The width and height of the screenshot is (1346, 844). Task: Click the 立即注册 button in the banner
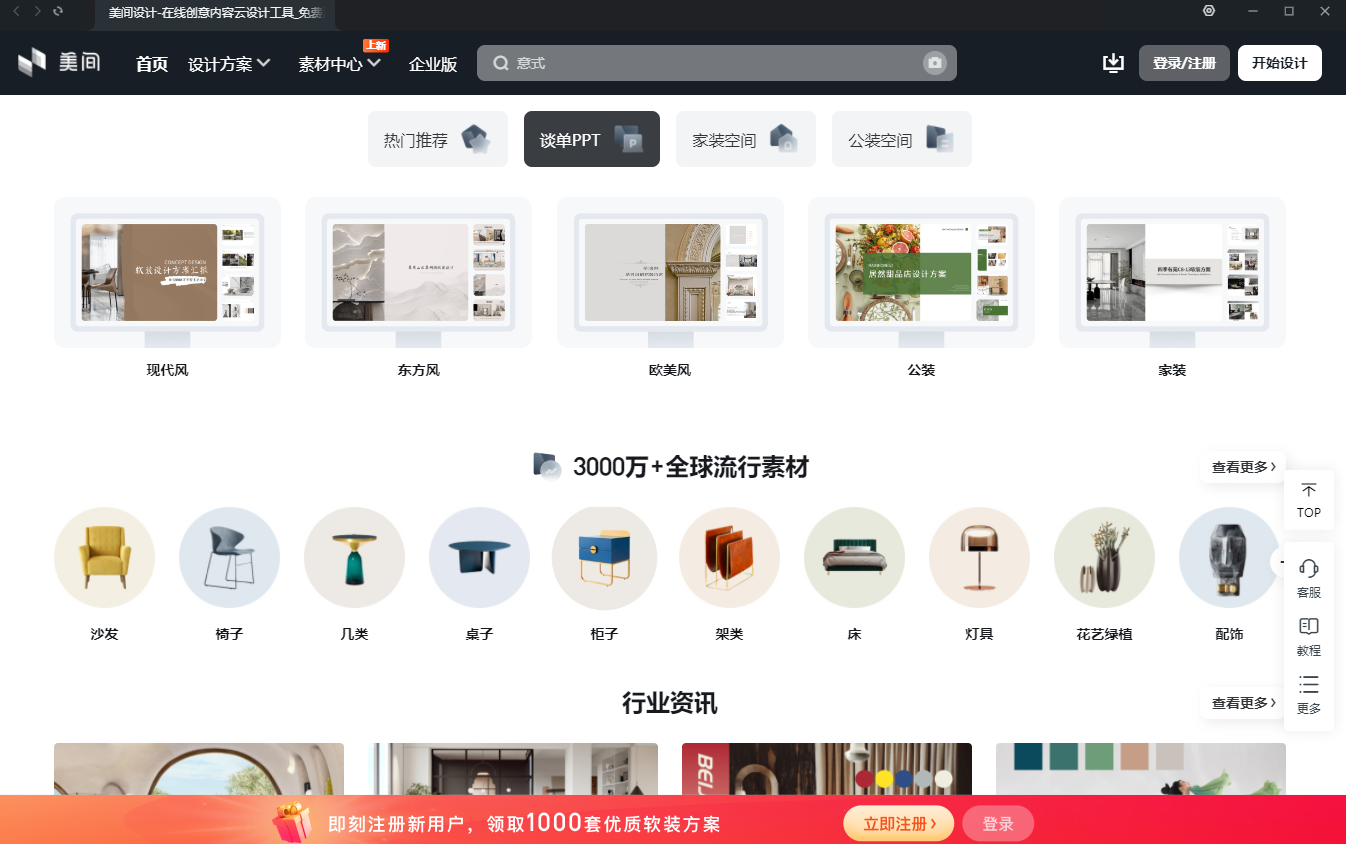coord(897,823)
